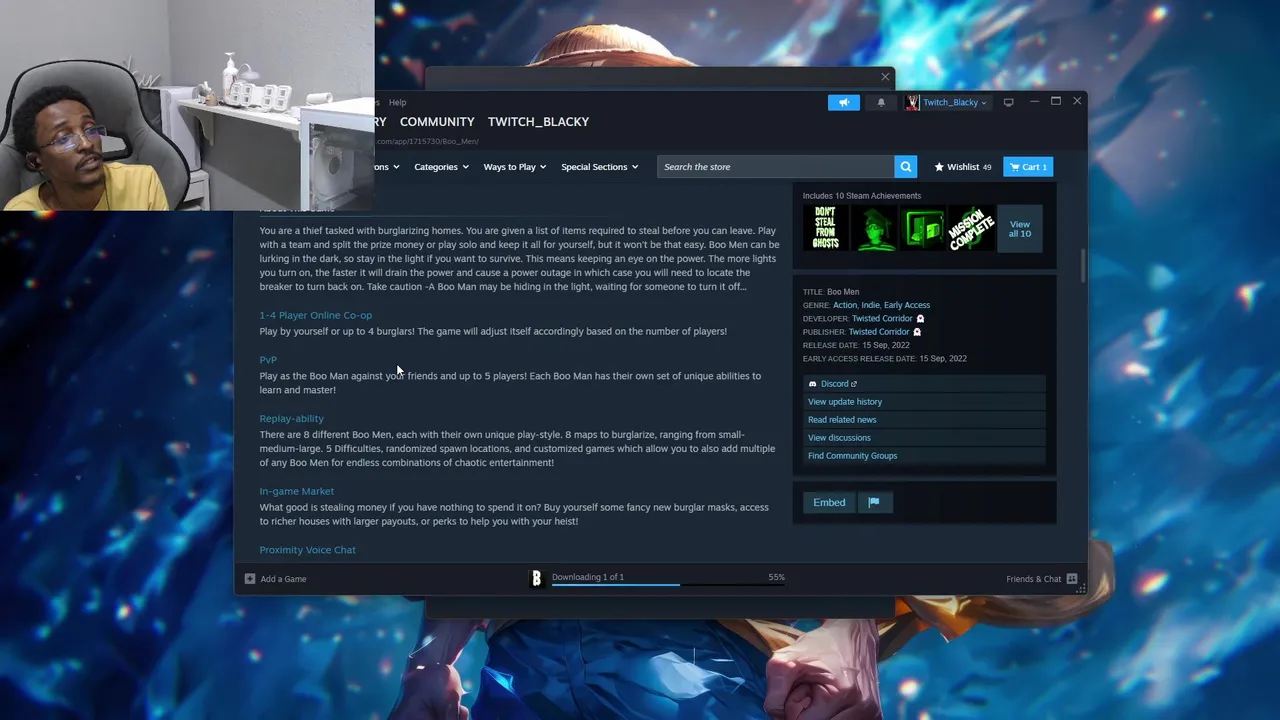Click the Discord logo icon
The height and width of the screenshot is (720, 1280).
click(812, 384)
